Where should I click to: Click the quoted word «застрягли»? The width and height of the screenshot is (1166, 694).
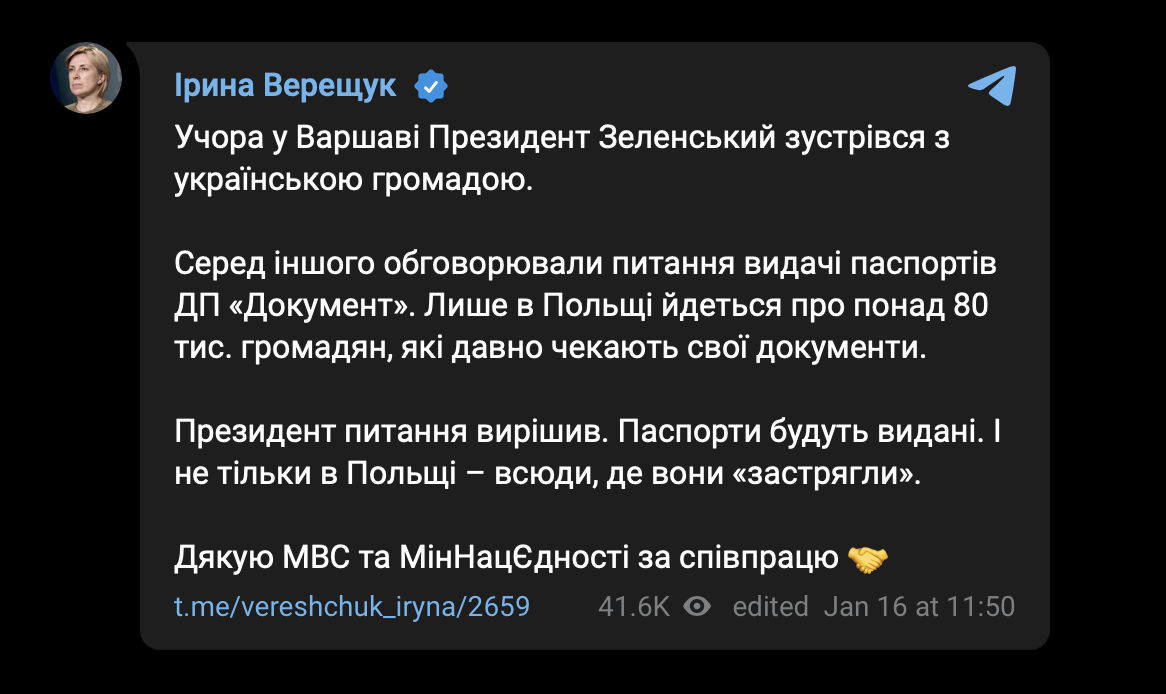coord(827,473)
